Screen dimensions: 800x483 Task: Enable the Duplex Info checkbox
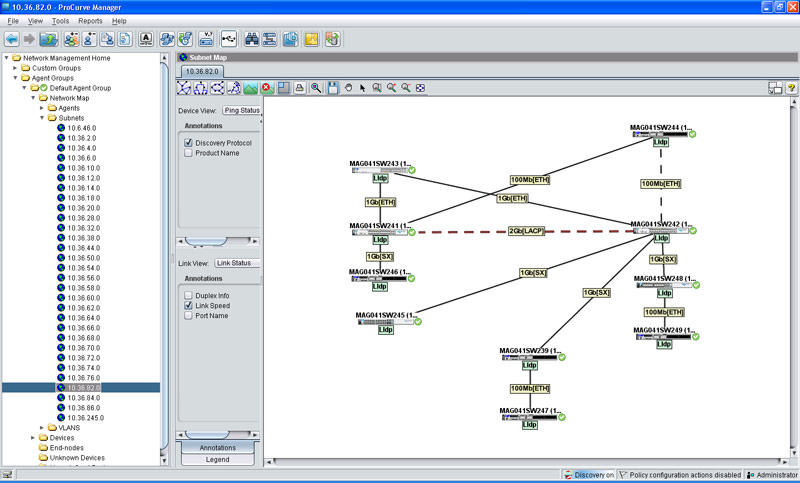pos(188,295)
